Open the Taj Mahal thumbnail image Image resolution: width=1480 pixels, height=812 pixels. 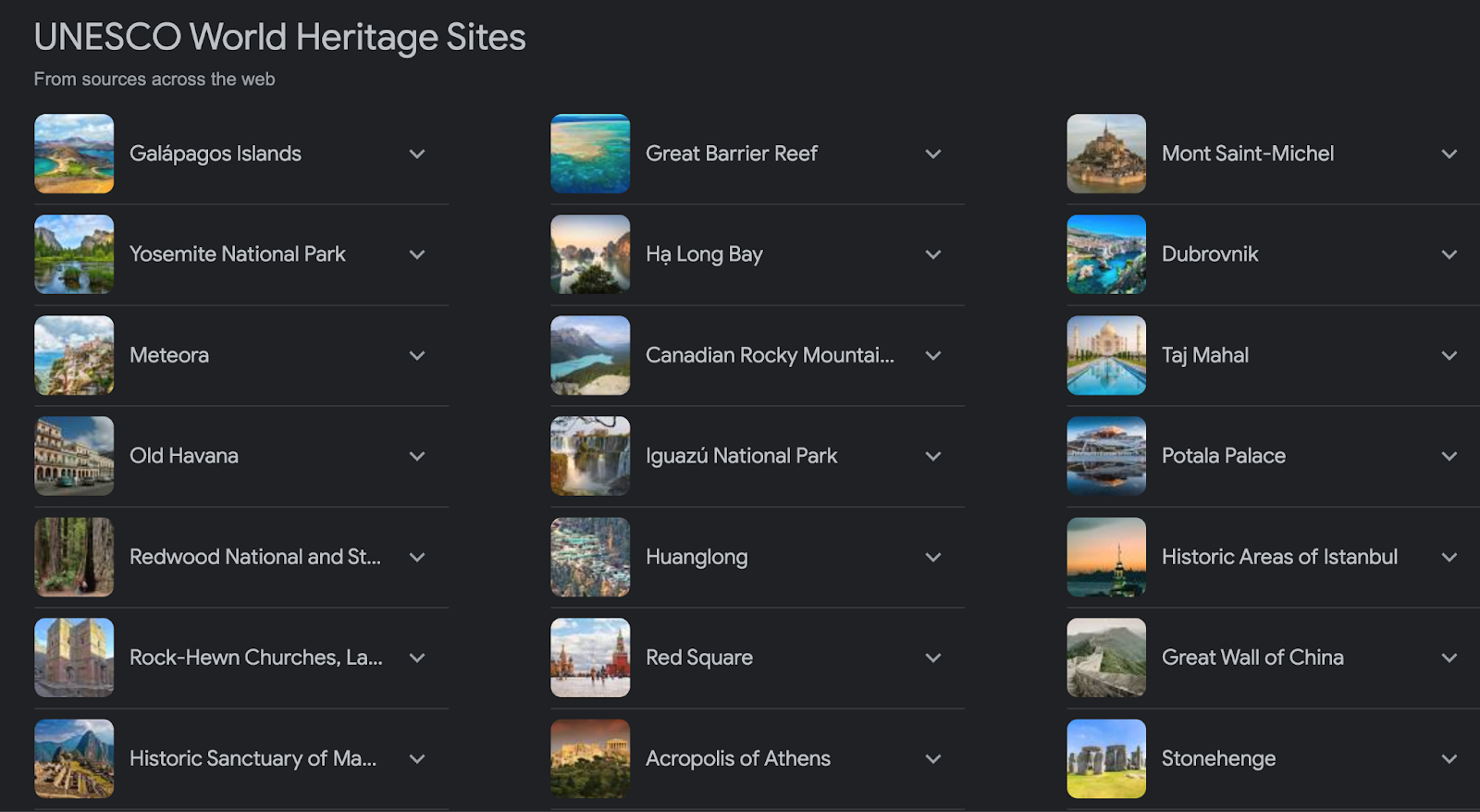click(x=1106, y=355)
